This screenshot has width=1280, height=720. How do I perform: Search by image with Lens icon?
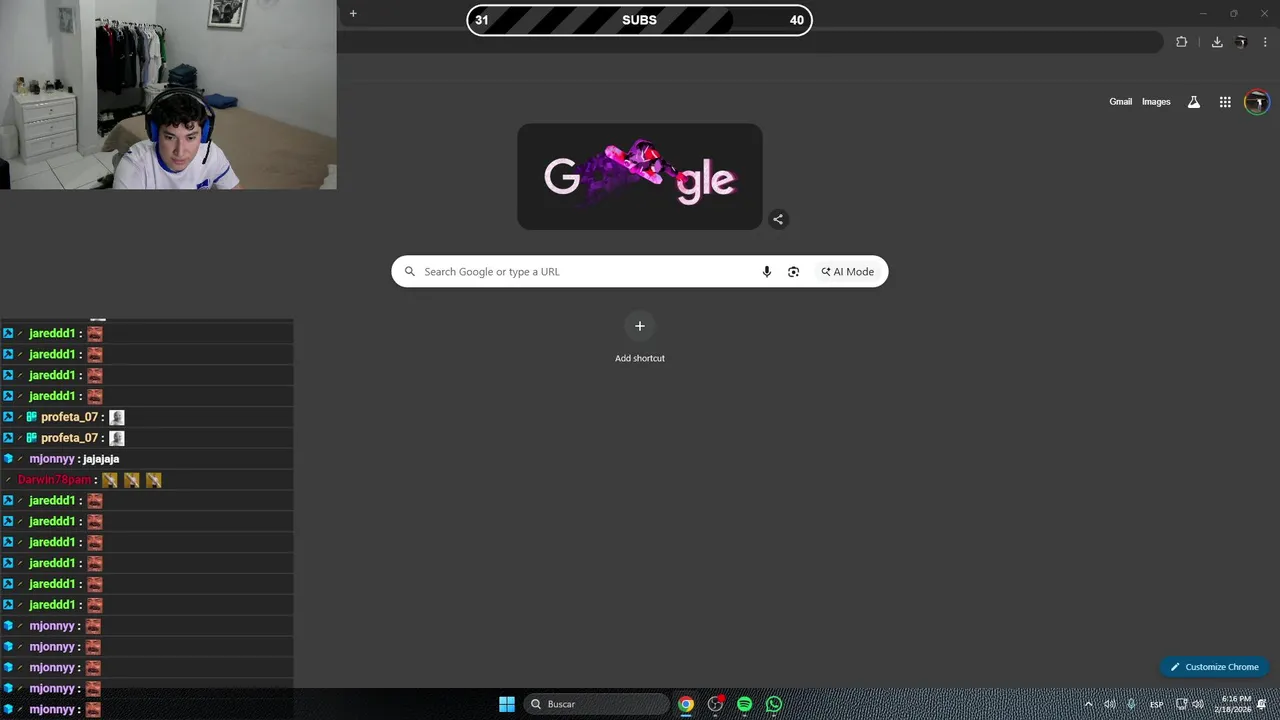pos(793,272)
